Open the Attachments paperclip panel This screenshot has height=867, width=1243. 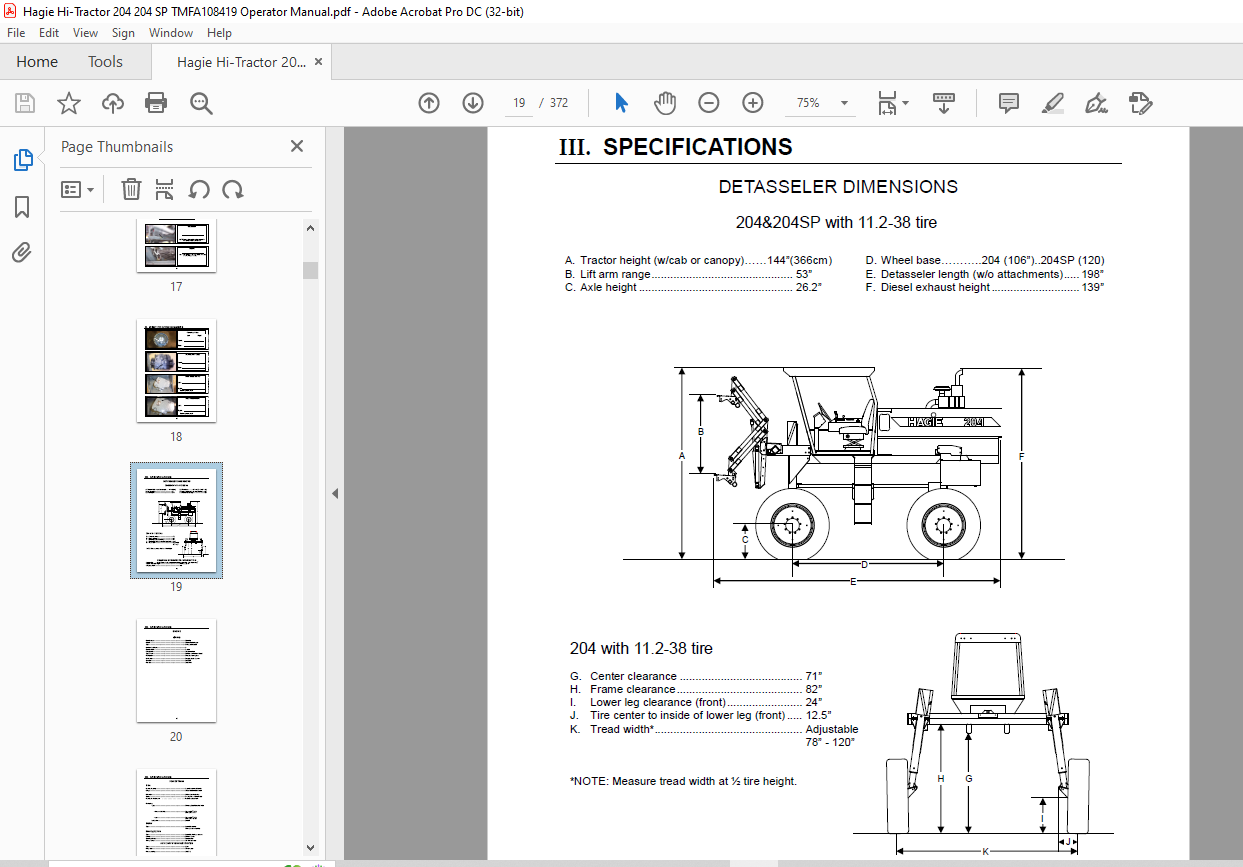(22, 252)
